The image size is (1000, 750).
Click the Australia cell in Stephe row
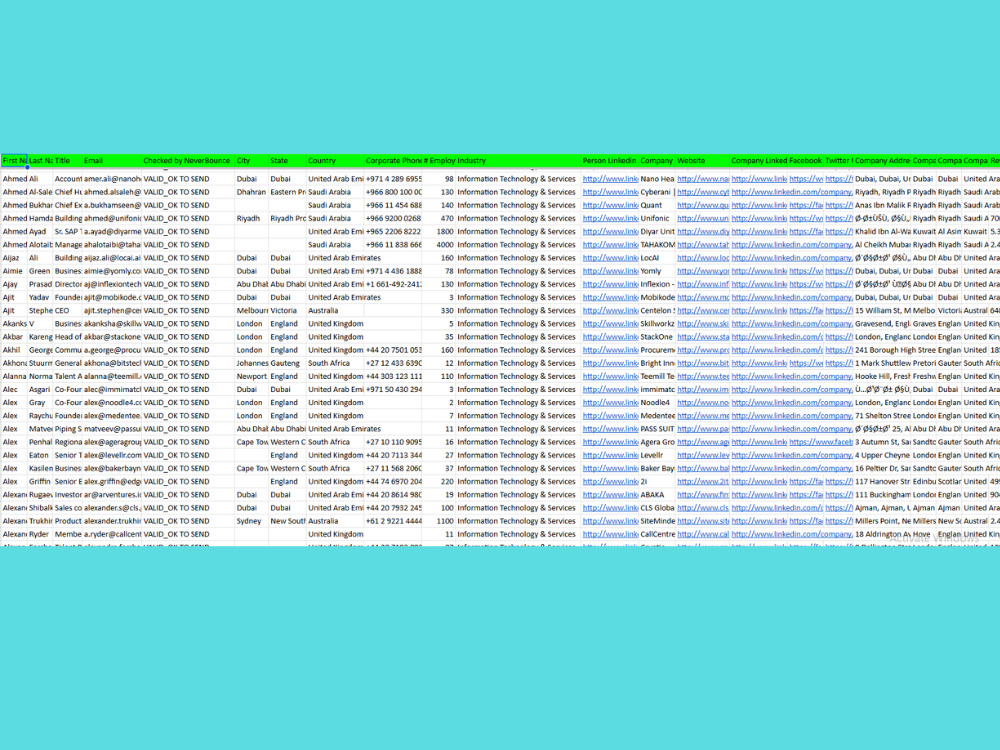(335, 311)
